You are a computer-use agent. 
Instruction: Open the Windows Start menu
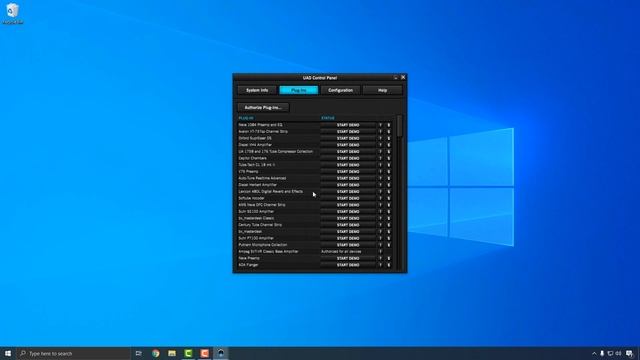point(8,353)
